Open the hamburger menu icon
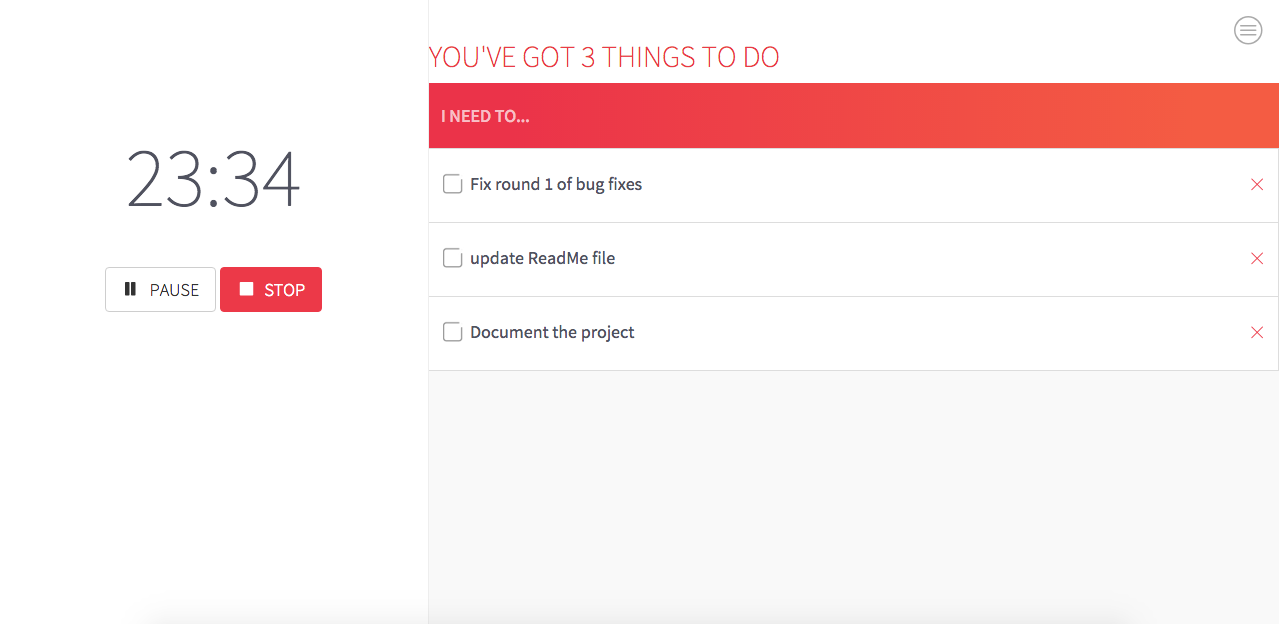The height and width of the screenshot is (624, 1279). [1248, 31]
